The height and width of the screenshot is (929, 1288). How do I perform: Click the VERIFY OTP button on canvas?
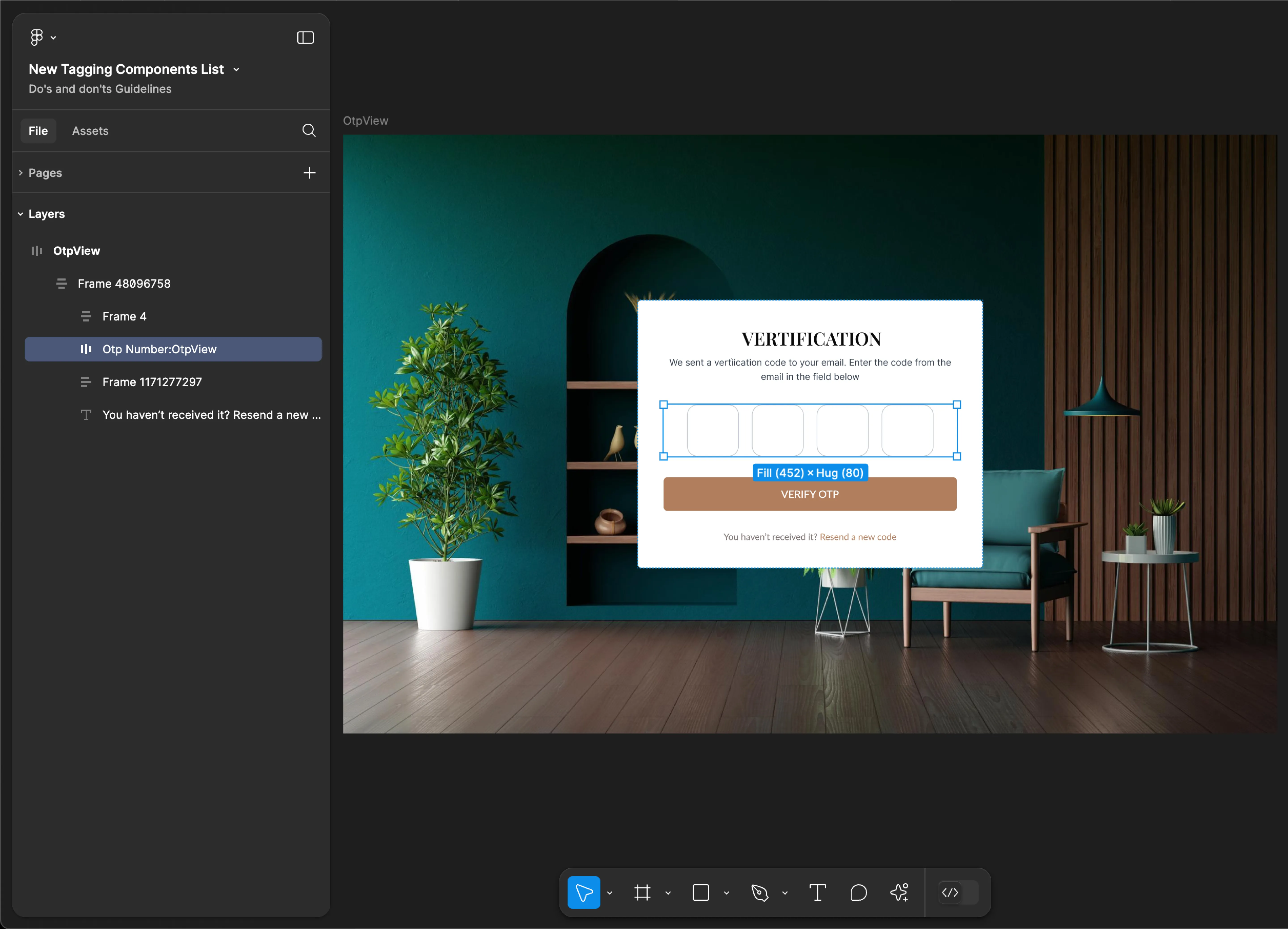pos(810,494)
